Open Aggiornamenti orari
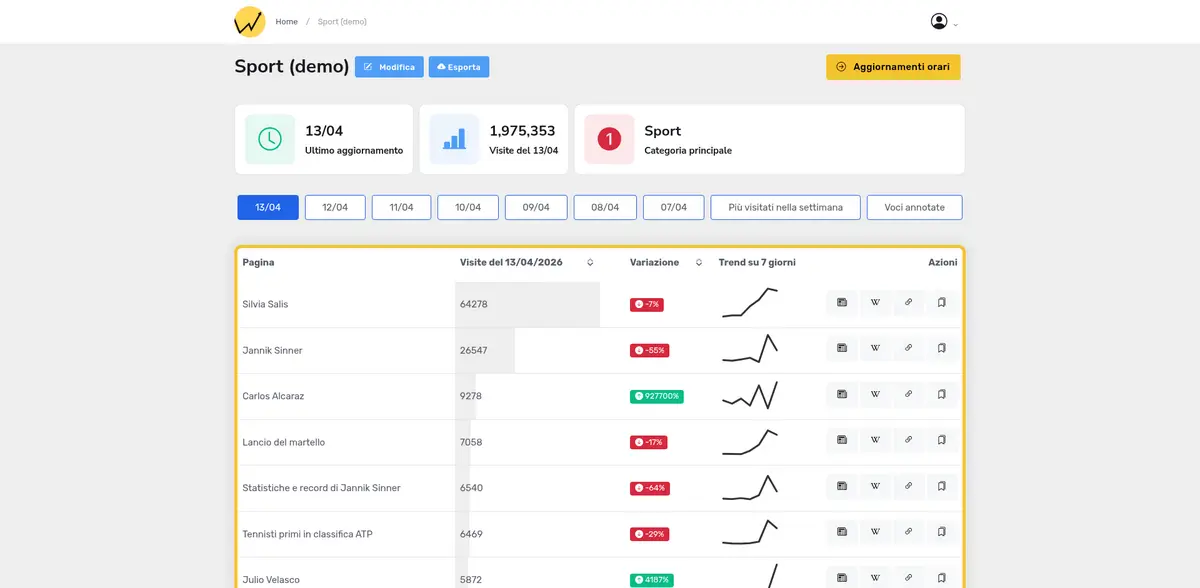Screen dimensions: 1200x588 pyautogui.click(x=893, y=67)
